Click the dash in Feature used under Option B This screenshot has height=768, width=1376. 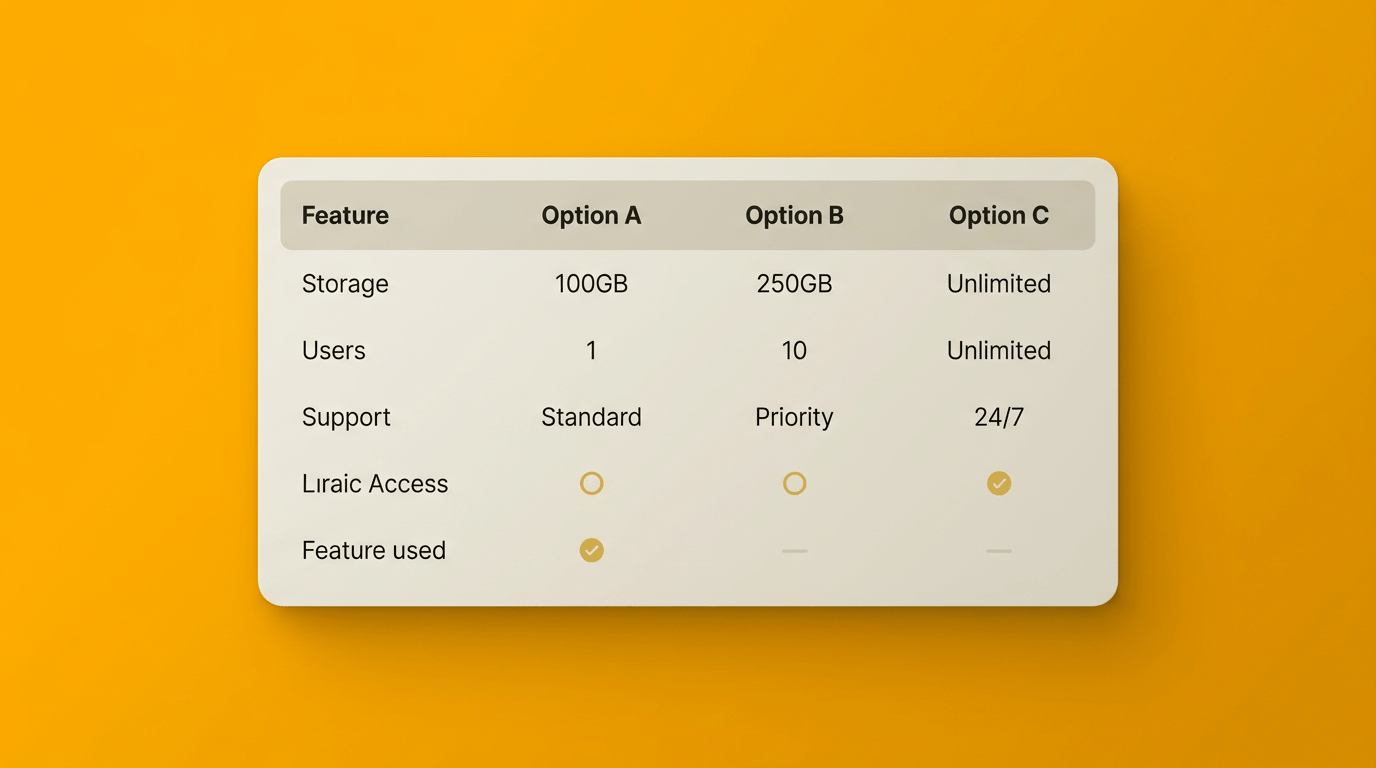click(x=794, y=551)
